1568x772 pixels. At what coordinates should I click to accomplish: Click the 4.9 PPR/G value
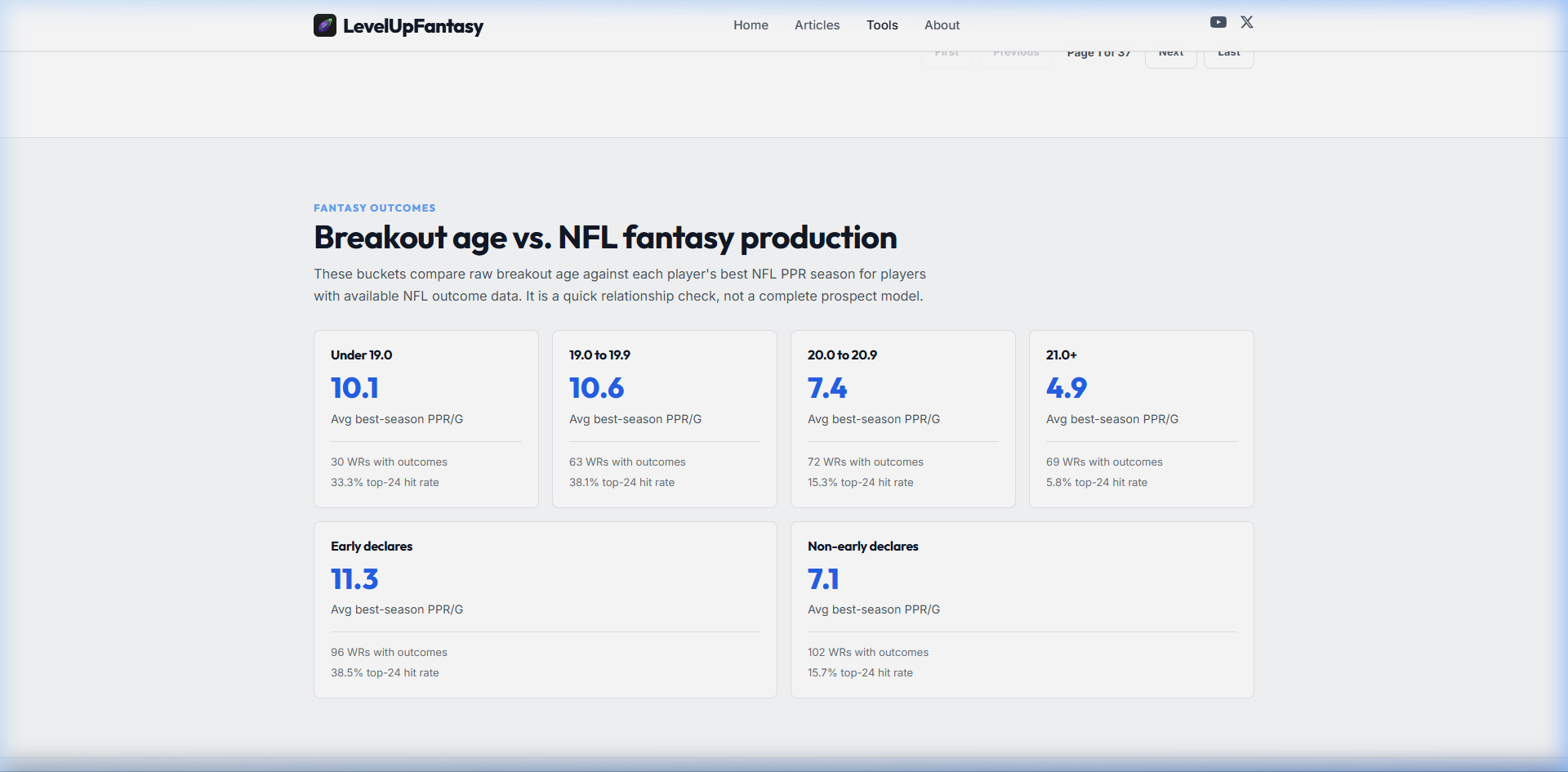[1067, 388]
